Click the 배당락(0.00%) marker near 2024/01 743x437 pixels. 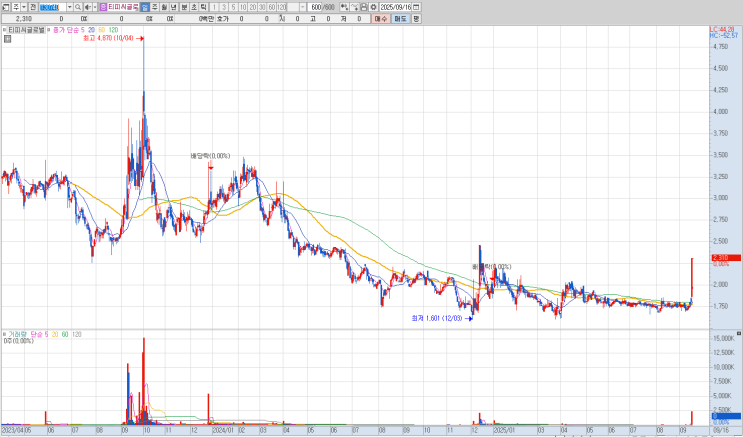210,155
